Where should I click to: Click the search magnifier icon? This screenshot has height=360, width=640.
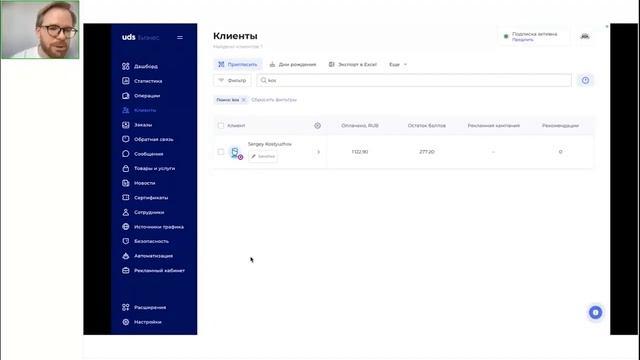click(x=264, y=80)
